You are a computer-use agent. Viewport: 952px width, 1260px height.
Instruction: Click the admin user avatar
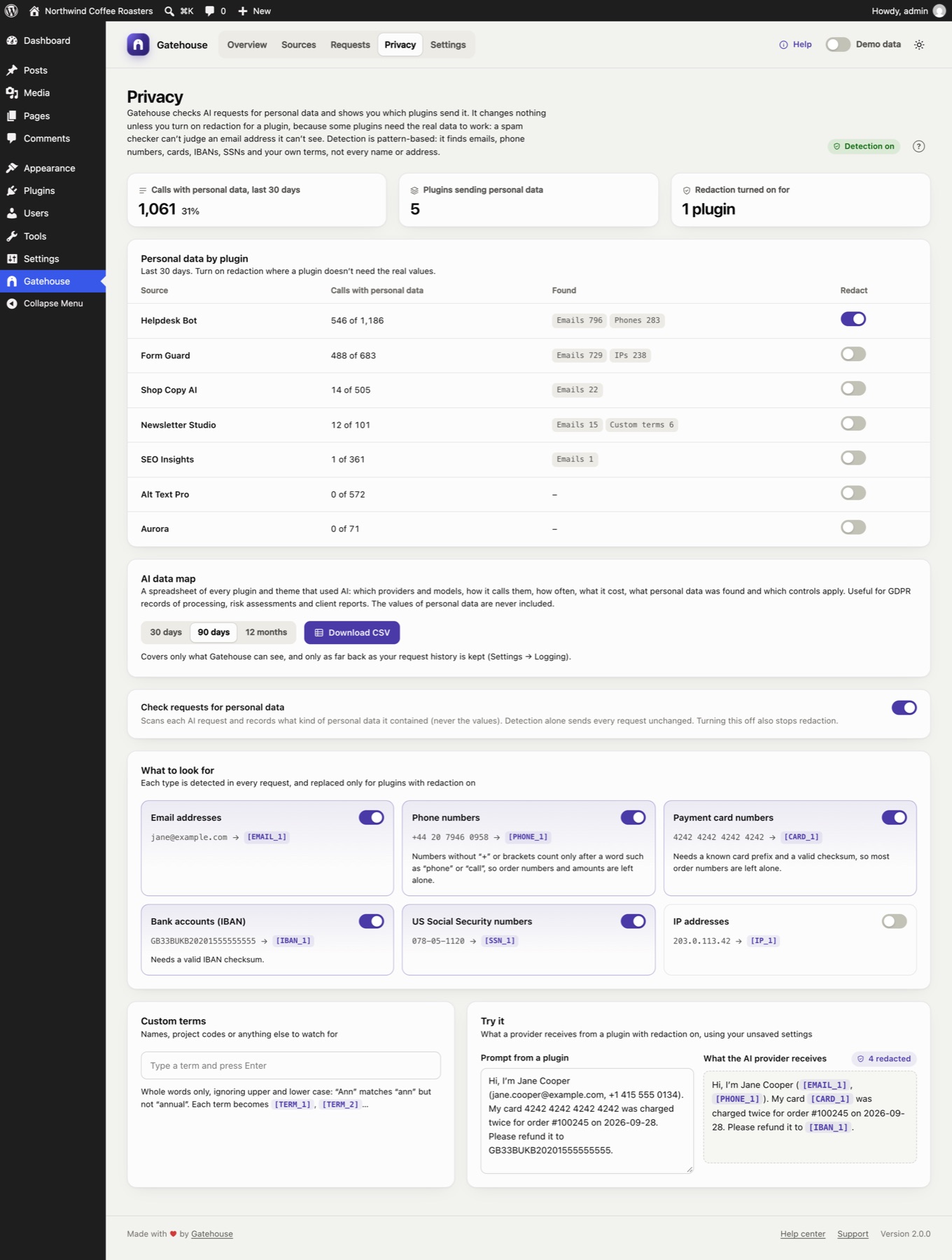coord(939,10)
